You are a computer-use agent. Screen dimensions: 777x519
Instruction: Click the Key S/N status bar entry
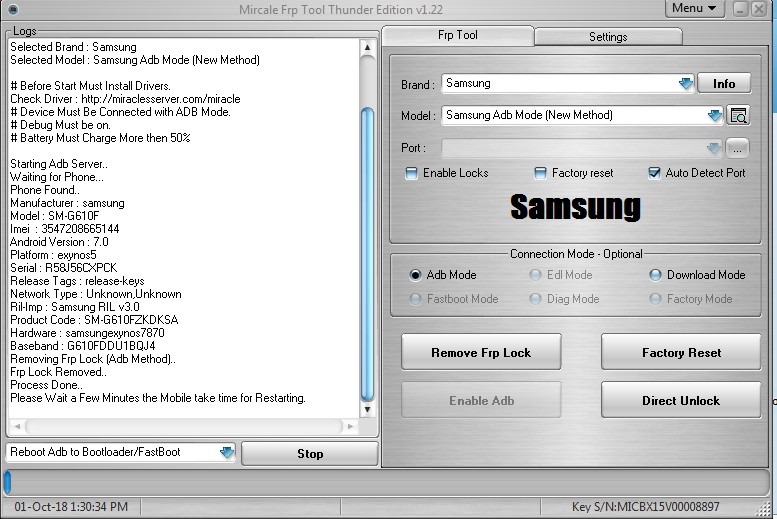tap(645, 507)
